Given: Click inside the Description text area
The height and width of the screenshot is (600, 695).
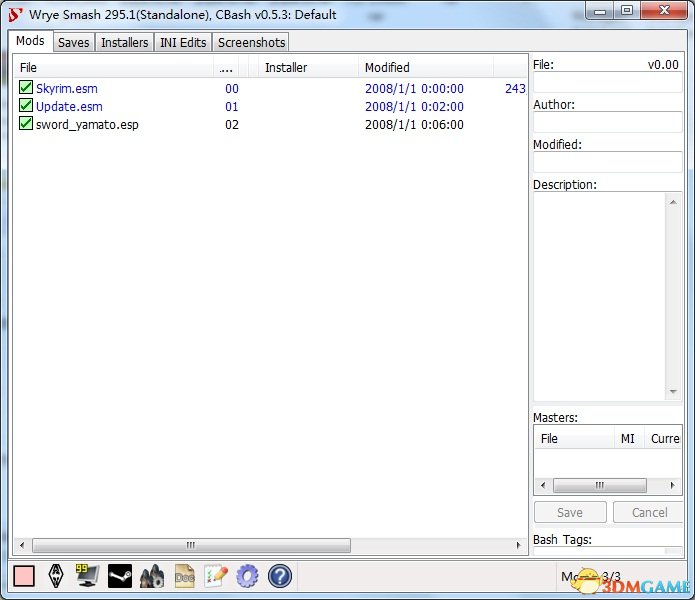Looking at the screenshot, I should [599, 296].
